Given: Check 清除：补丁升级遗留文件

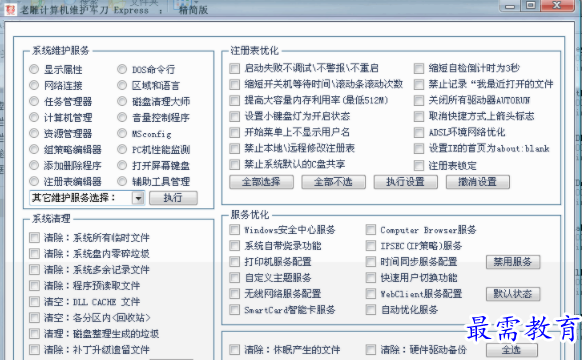Looking at the screenshot, I should [x=34, y=350].
